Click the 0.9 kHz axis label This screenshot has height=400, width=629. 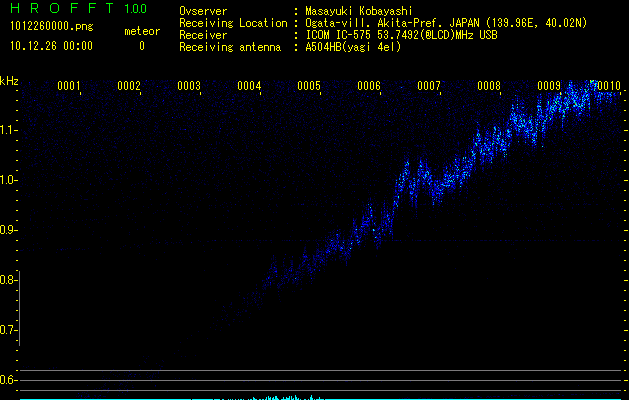coord(8,230)
